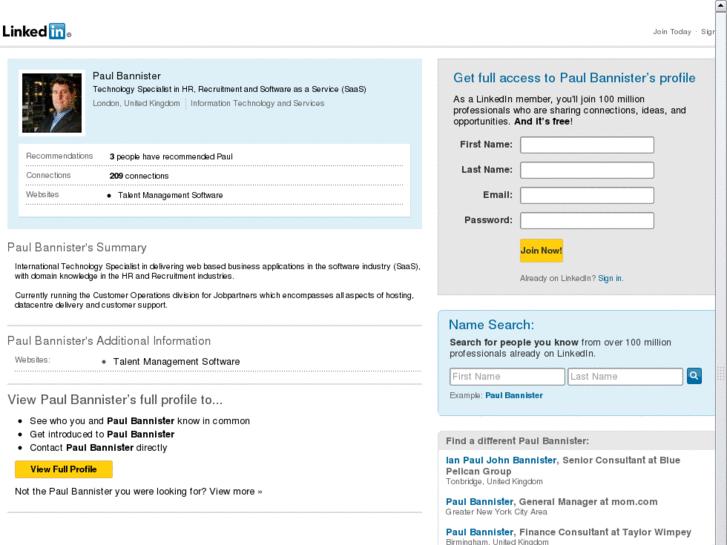Hit the Join Now! button

pos(542,250)
